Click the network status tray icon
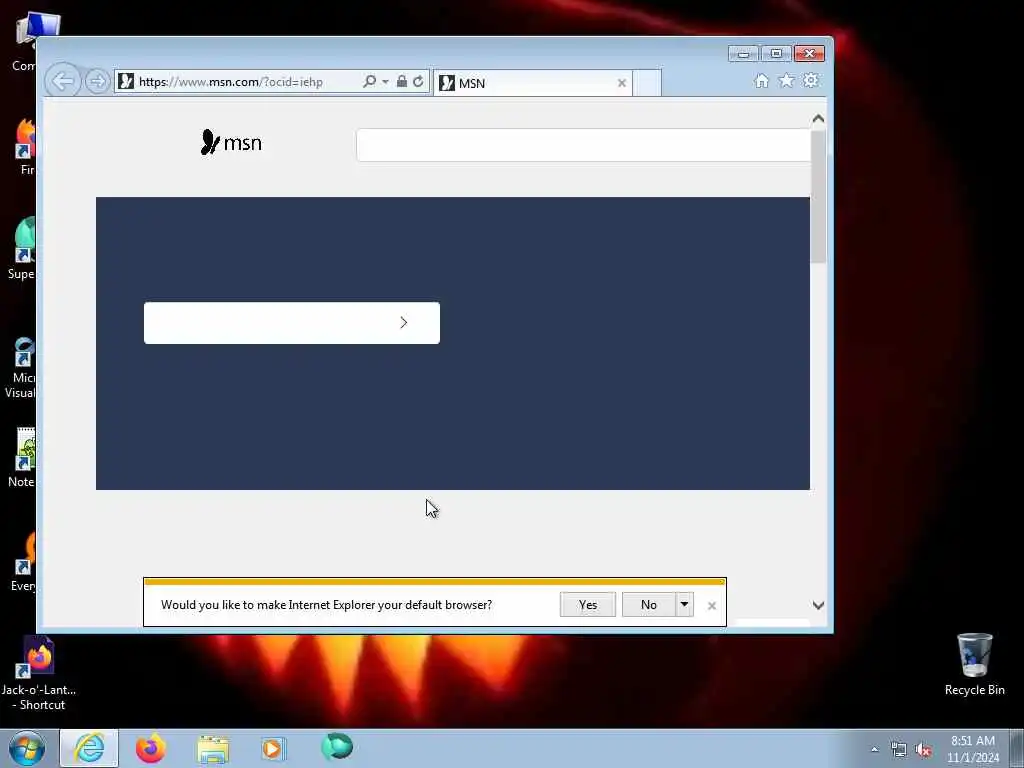Viewport: 1024px width, 768px height. (899, 750)
